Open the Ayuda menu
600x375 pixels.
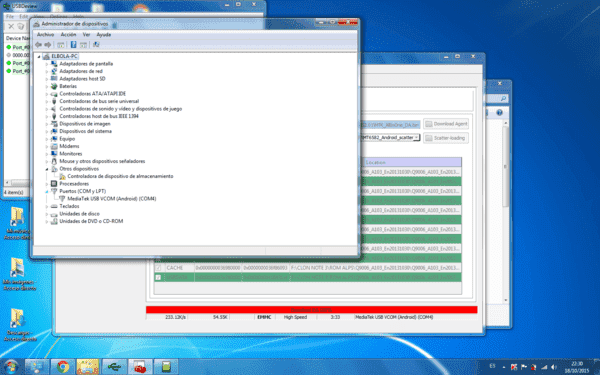103,34
